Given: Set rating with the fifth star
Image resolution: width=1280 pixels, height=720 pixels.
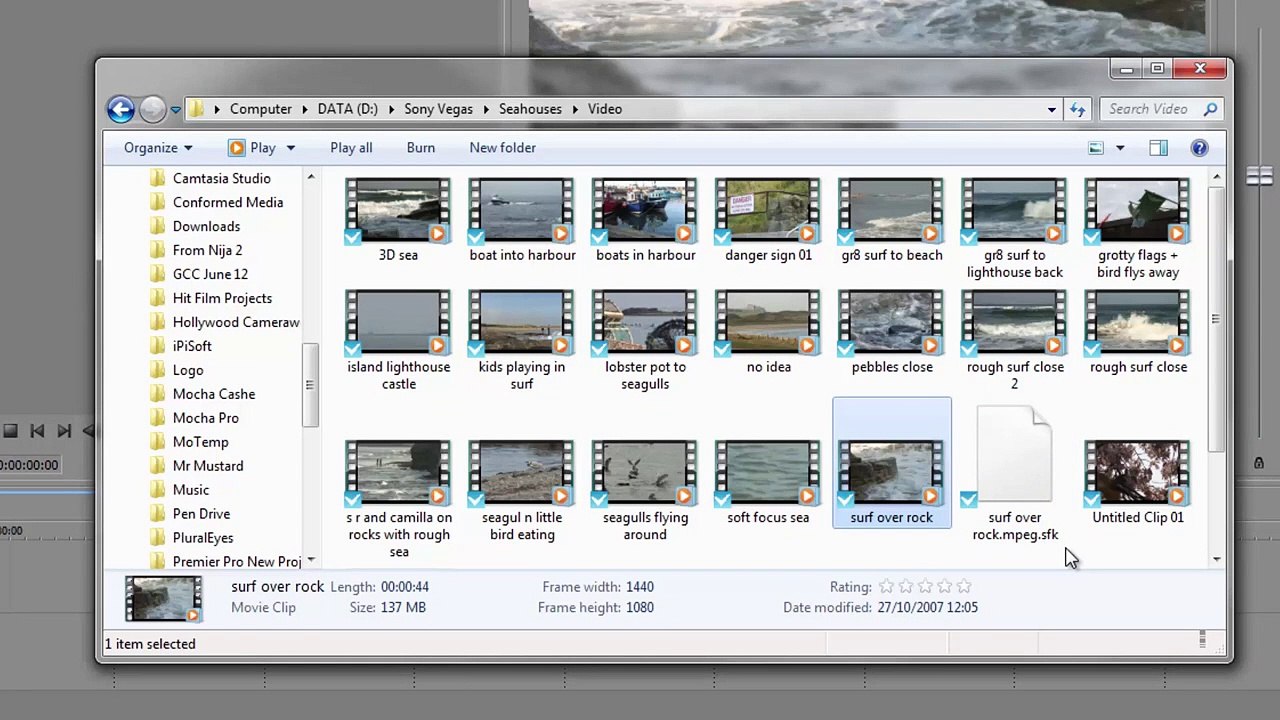Looking at the screenshot, I should point(964,587).
